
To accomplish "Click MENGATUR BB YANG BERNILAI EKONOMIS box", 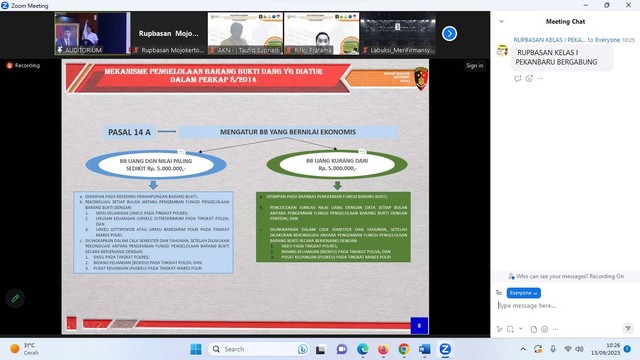I will pos(288,132).
